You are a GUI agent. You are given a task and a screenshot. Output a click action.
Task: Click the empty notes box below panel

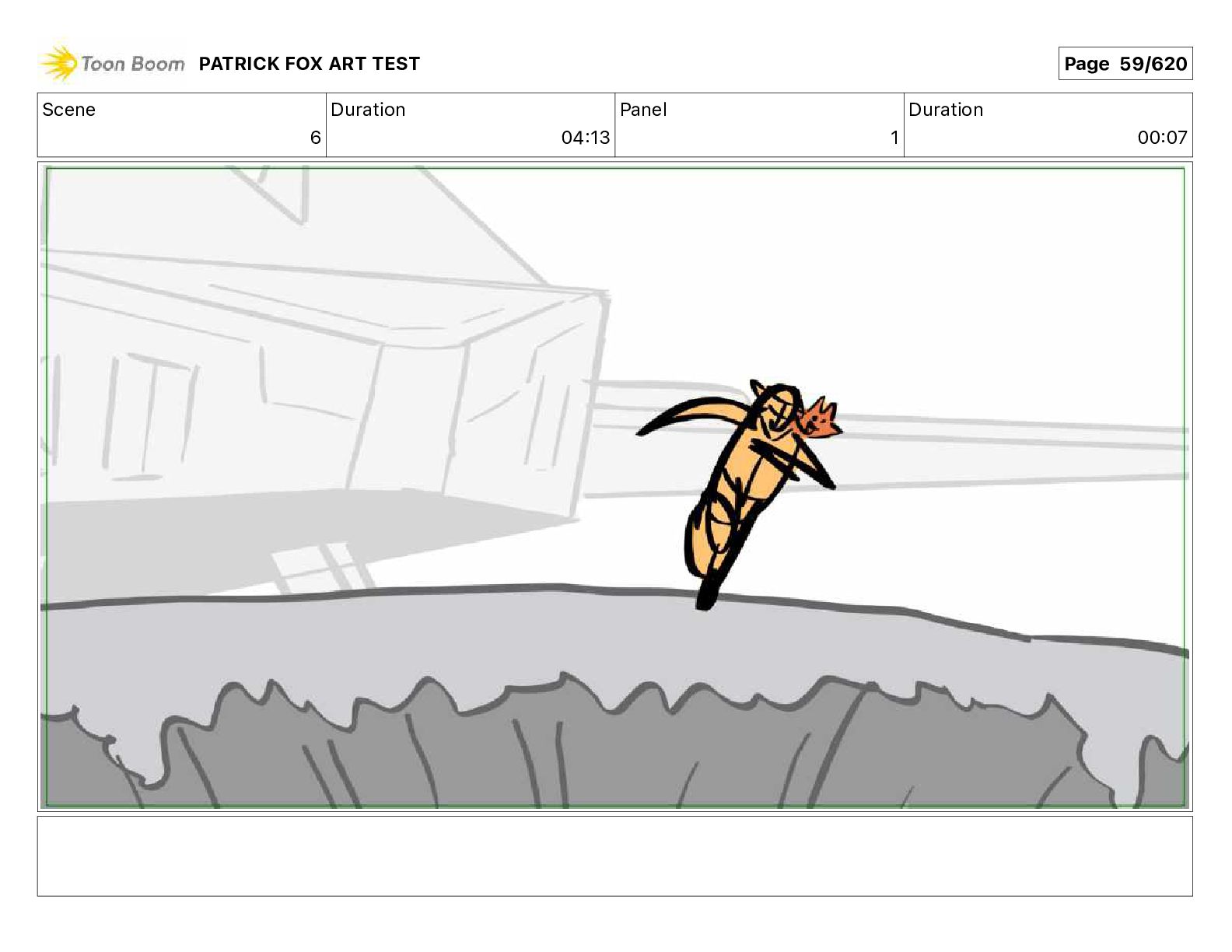(x=614, y=856)
